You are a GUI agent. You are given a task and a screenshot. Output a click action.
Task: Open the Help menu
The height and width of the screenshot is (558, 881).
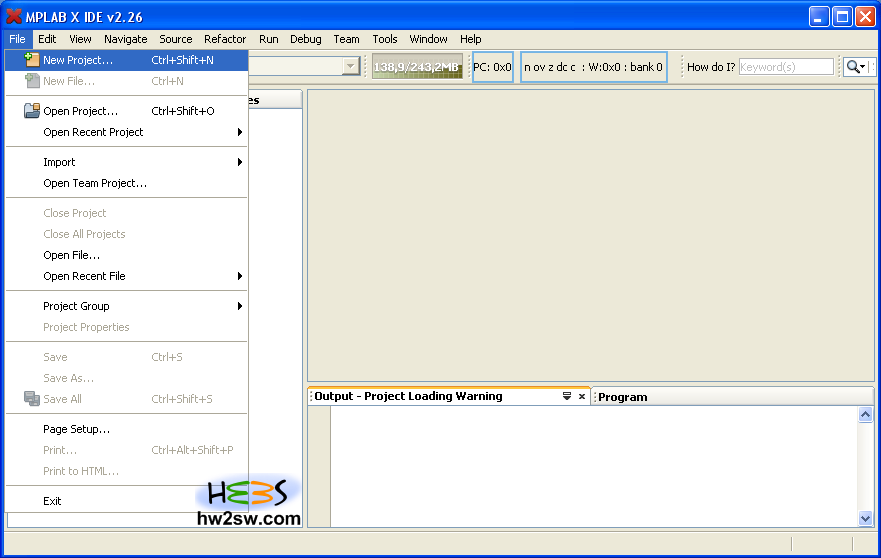(471, 39)
